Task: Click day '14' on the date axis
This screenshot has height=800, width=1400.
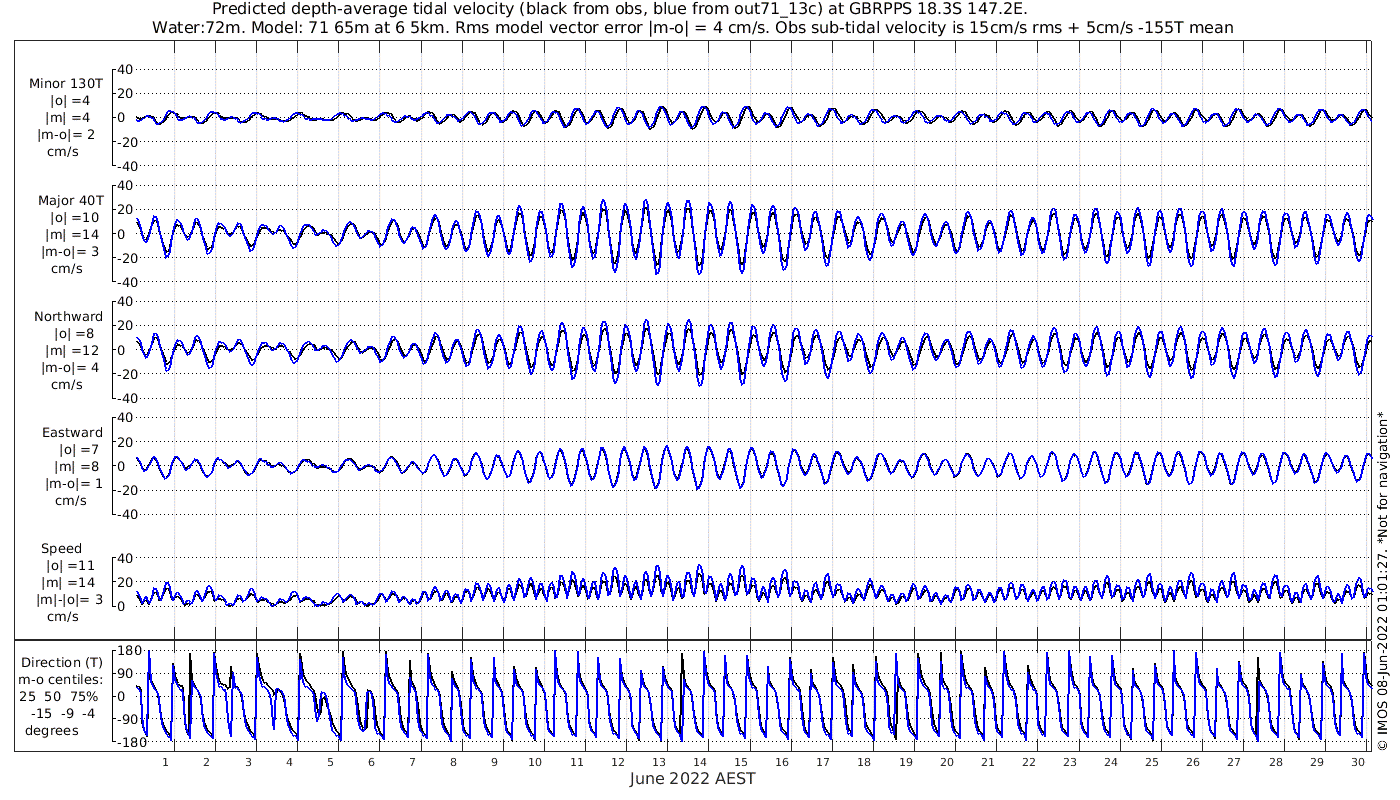Action: pos(699,761)
